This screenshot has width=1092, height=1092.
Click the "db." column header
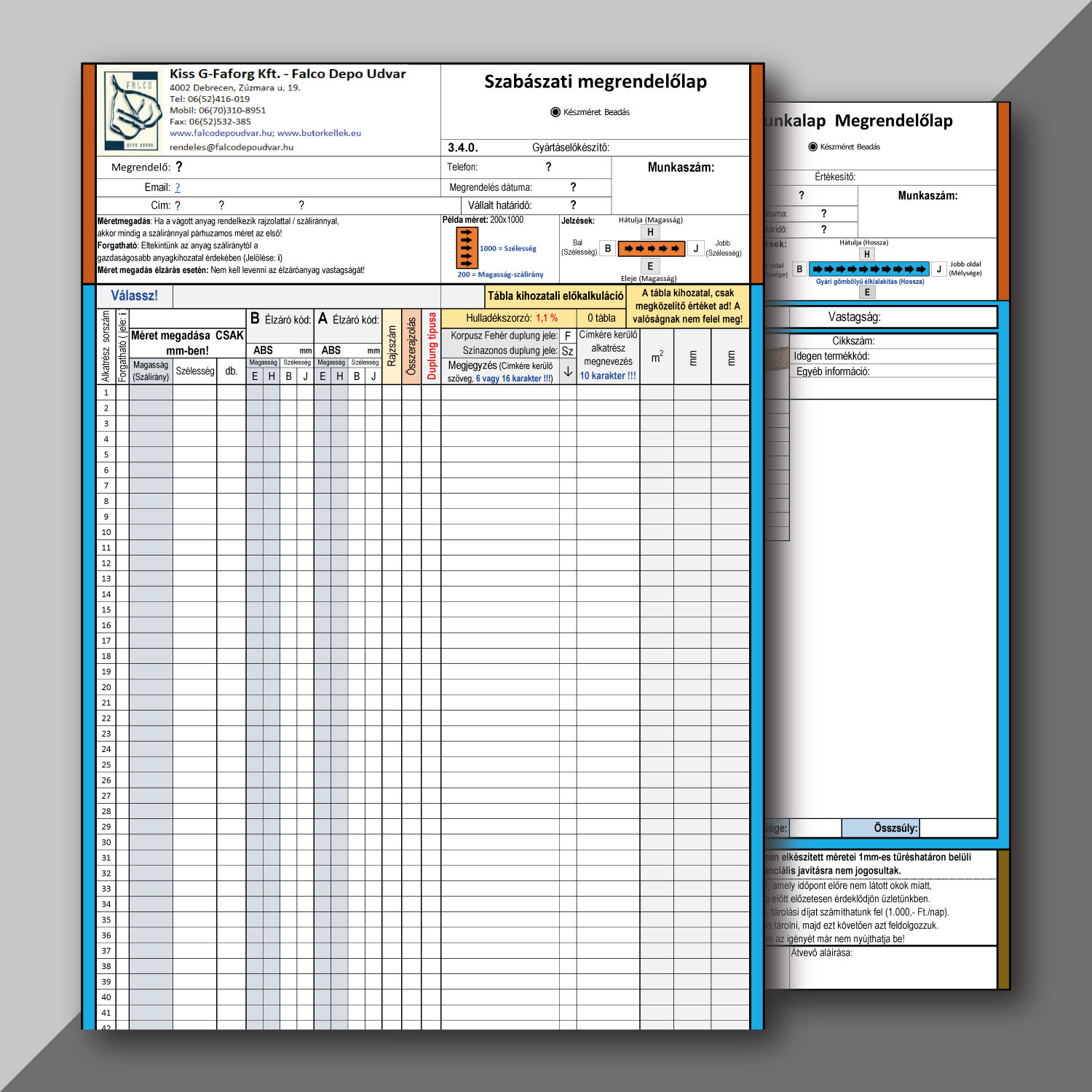pos(232,371)
